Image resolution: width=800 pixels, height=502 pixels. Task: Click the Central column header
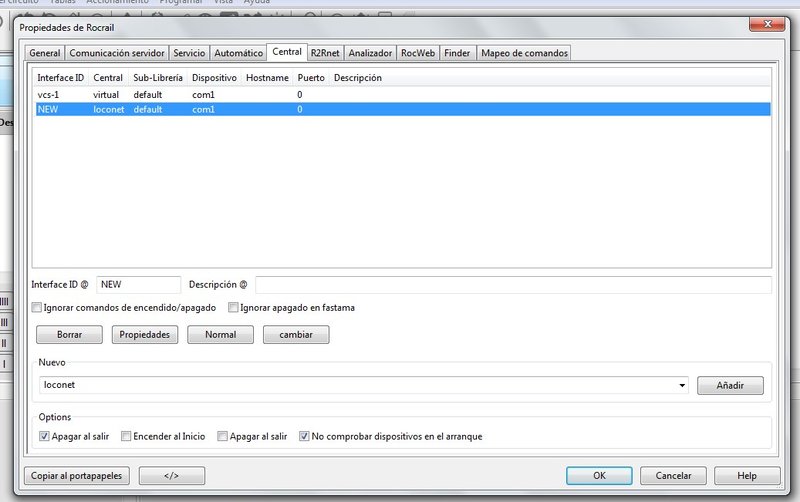(x=108, y=78)
